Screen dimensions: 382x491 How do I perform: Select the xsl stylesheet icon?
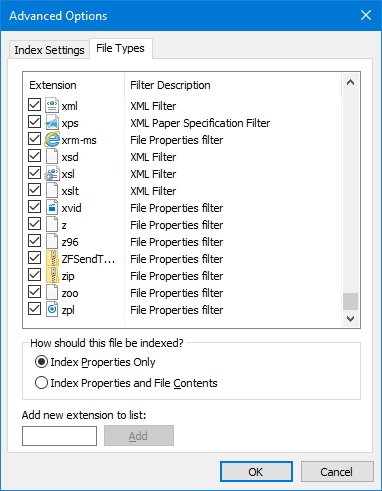click(x=52, y=174)
